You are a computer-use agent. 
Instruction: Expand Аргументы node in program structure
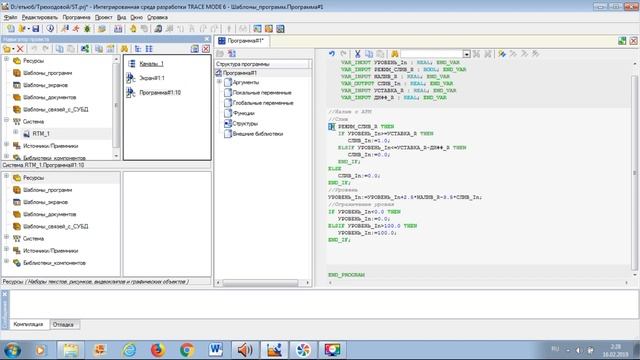point(220,82)
